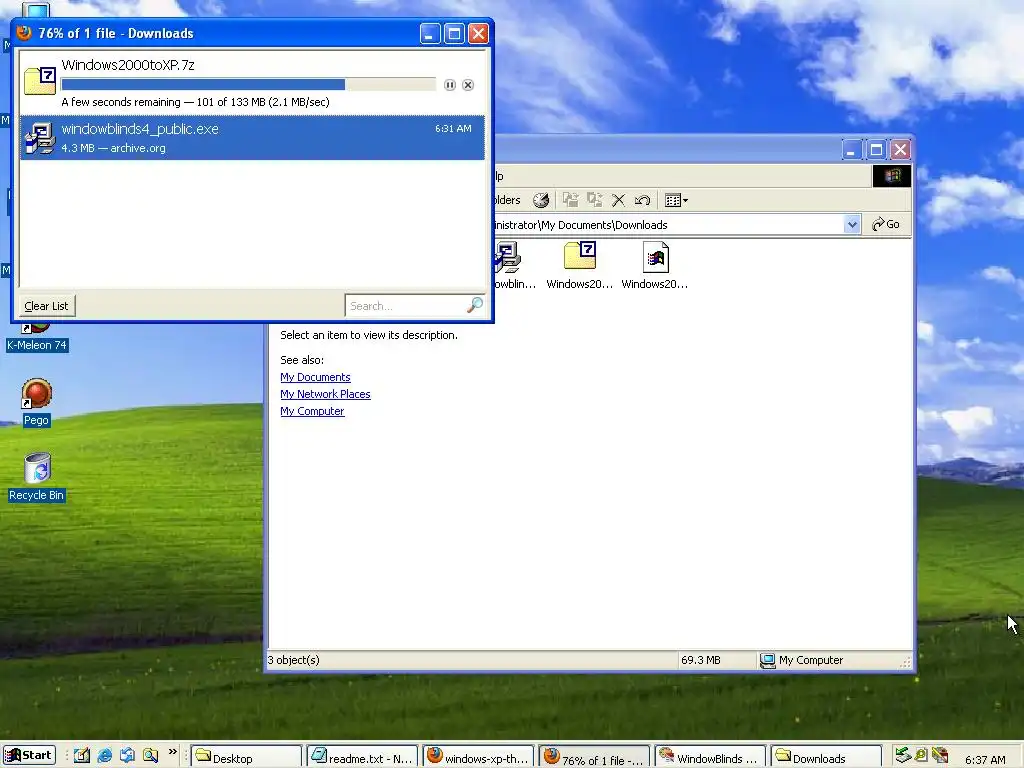Viewport: 1024px width, 768px height.
Task: Switch to the Downloads folder taskbar button
Action: (x=826, y=756)
